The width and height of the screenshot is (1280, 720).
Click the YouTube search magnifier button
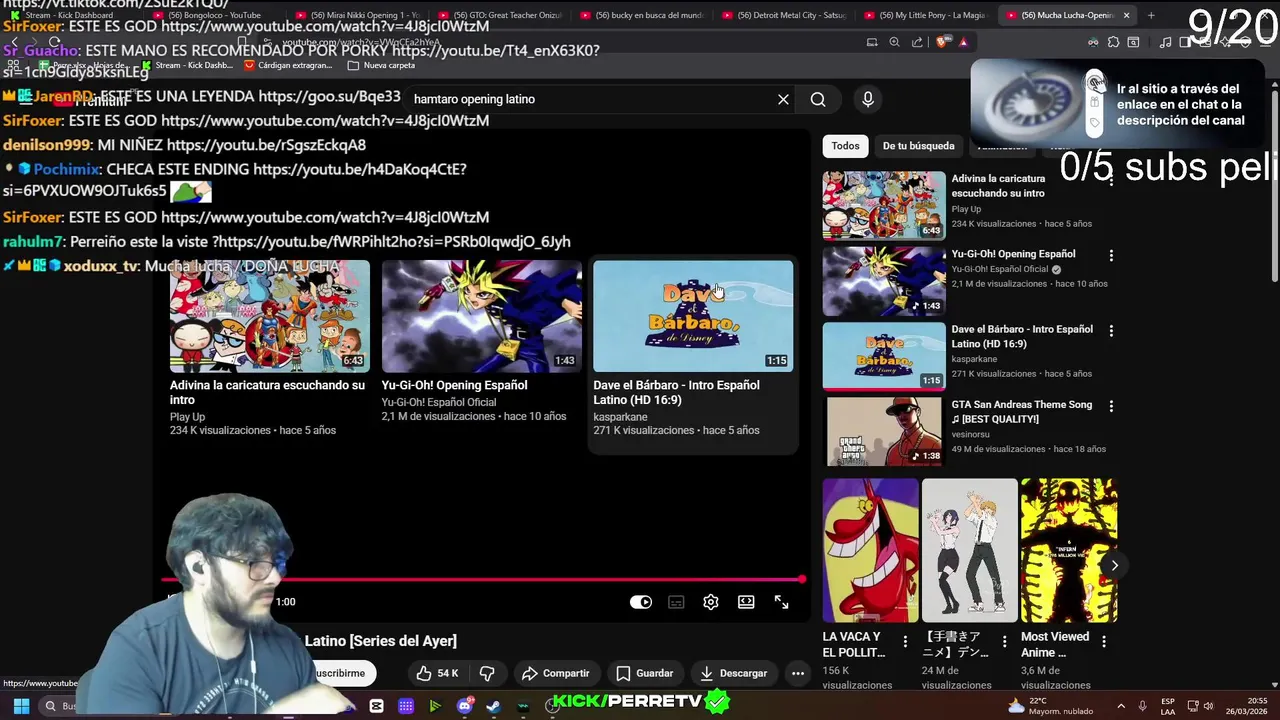(x=818, y=99)
